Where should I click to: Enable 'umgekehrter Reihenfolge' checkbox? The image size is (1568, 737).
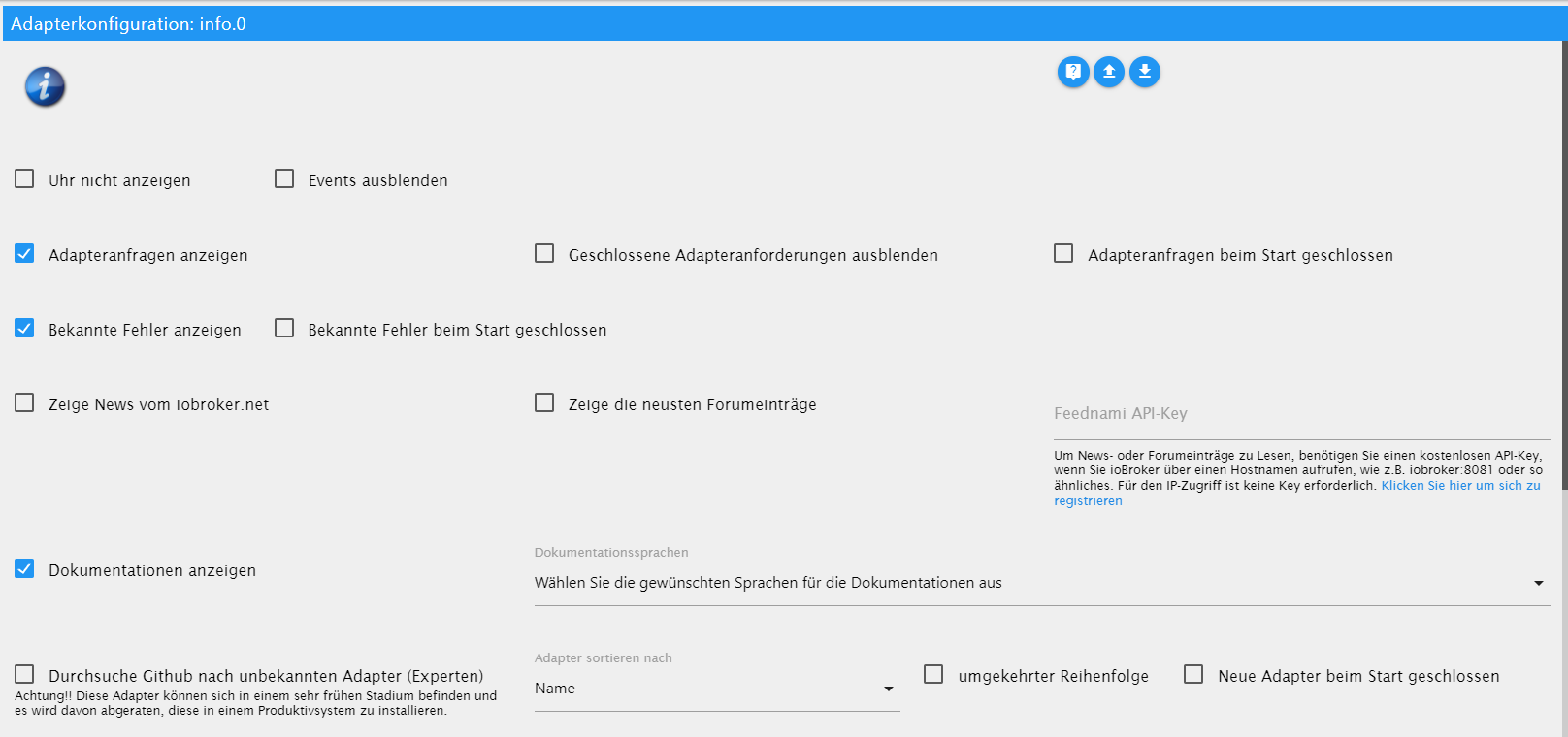933,675
